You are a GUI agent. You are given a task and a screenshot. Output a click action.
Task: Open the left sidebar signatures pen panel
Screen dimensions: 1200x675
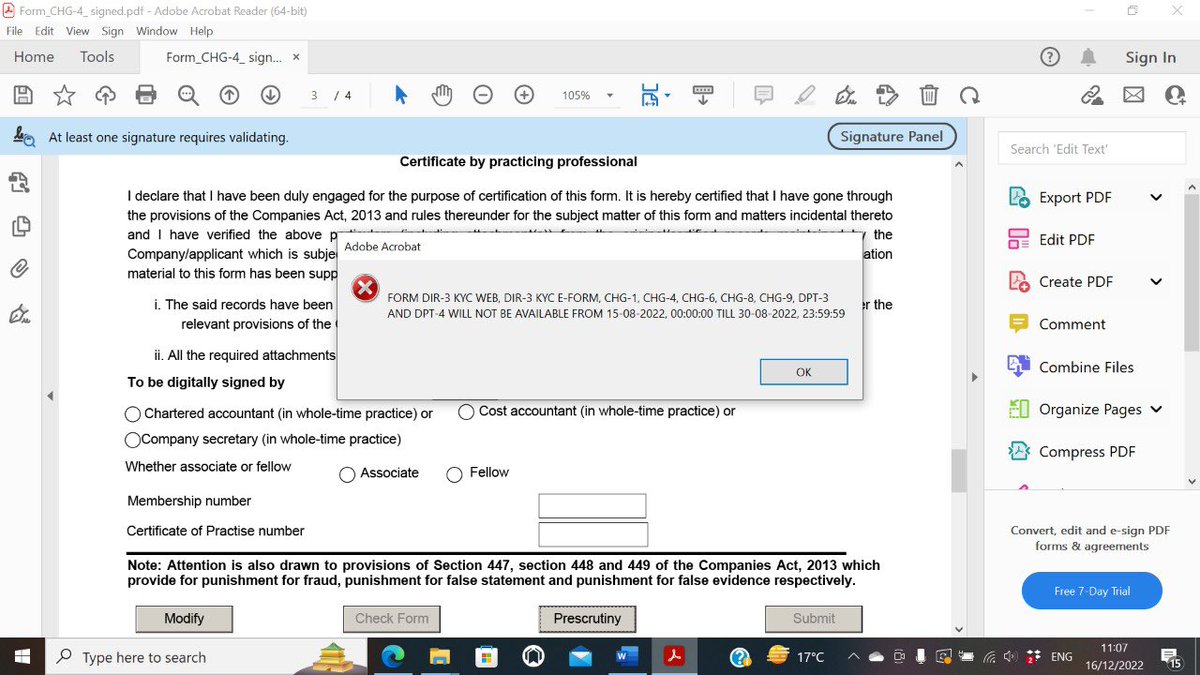(19, 314)
